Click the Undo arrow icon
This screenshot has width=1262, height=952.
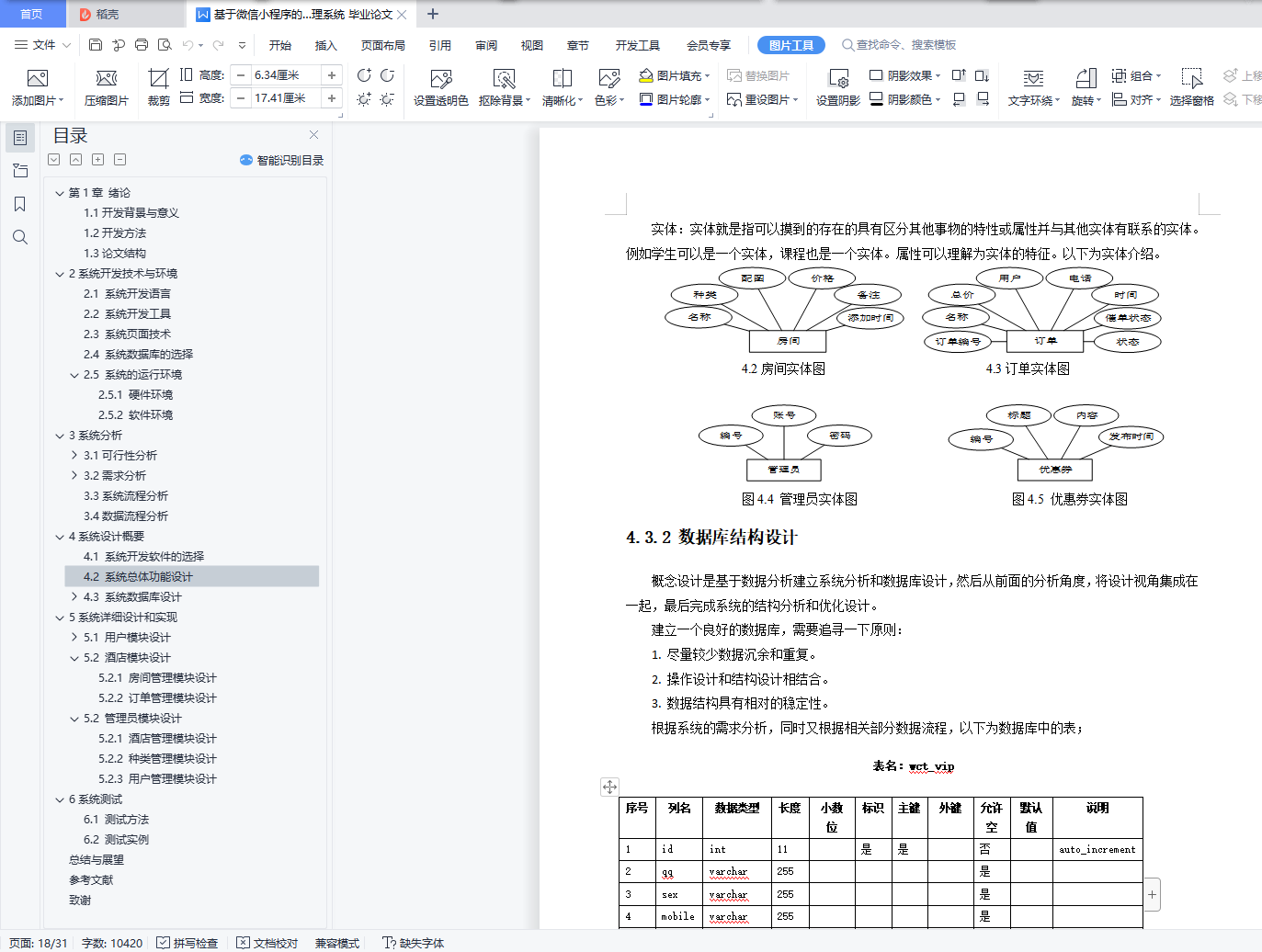[x=188, y=44]
